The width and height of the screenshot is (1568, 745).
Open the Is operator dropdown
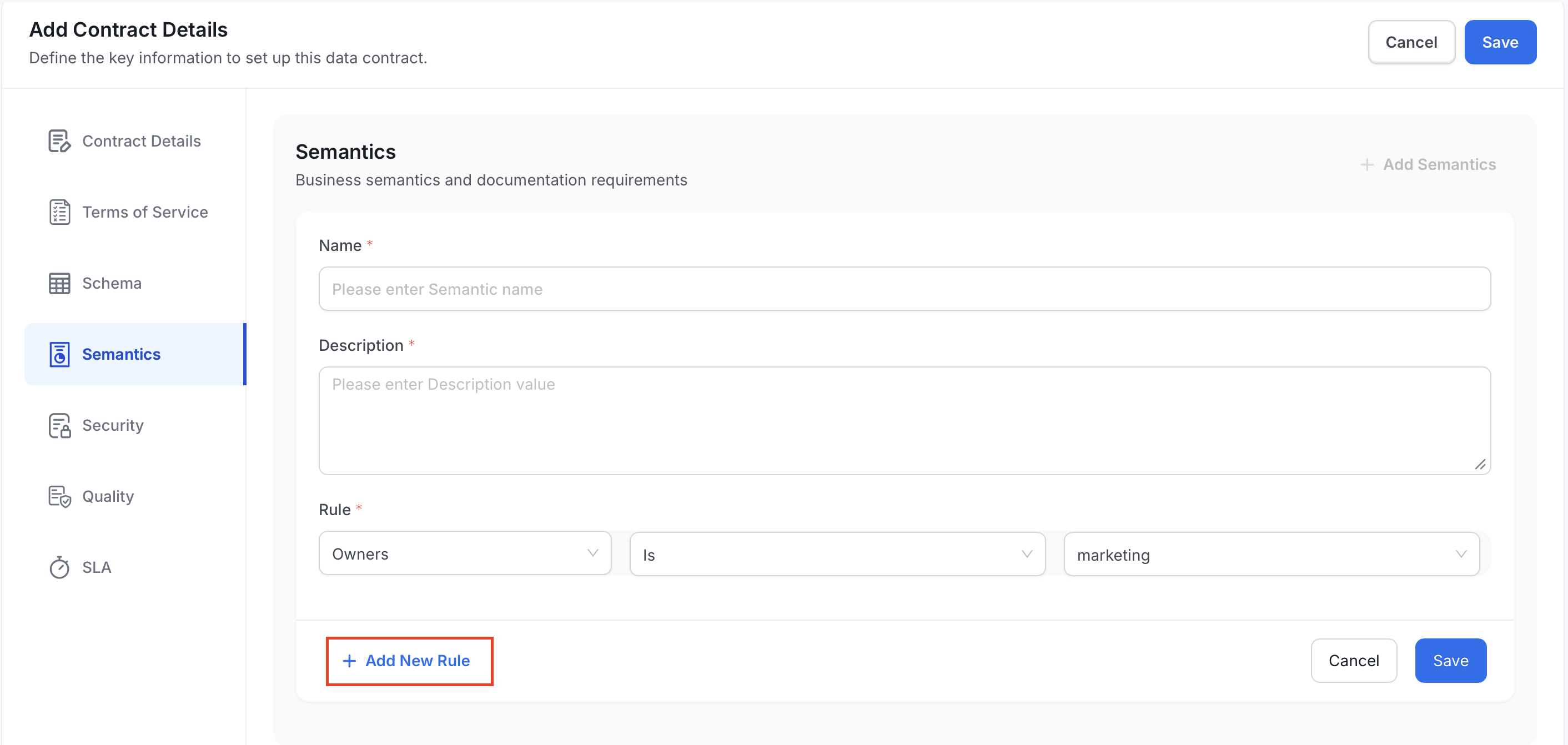(x=837, y=555)
